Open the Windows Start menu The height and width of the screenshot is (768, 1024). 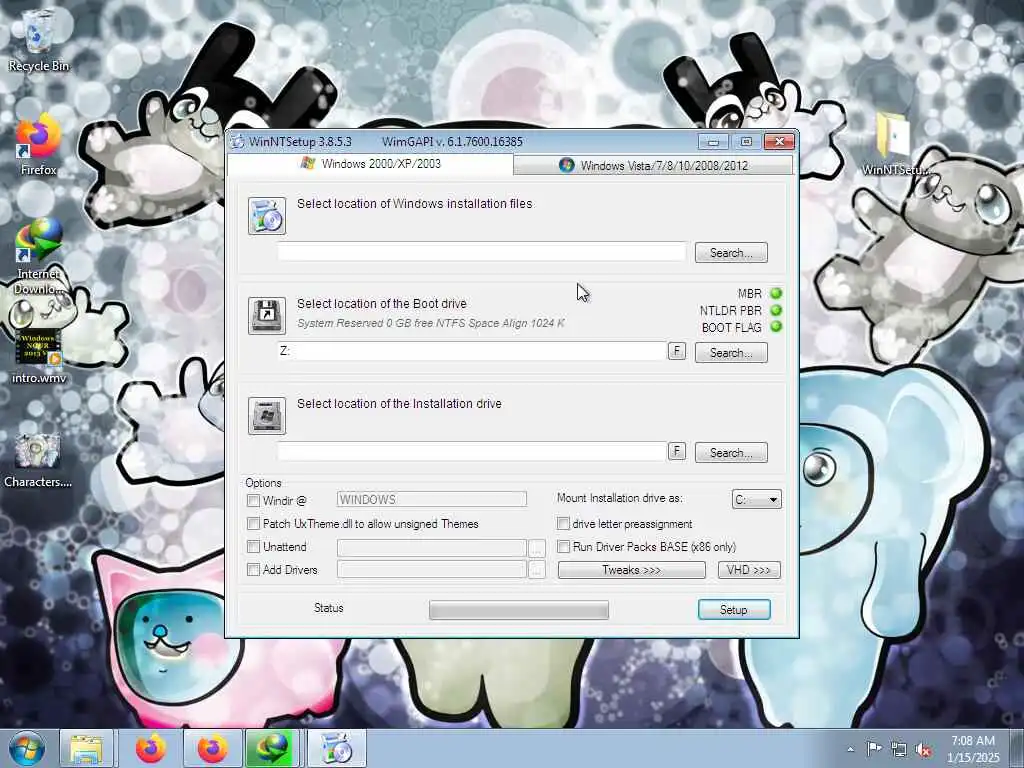26,748
